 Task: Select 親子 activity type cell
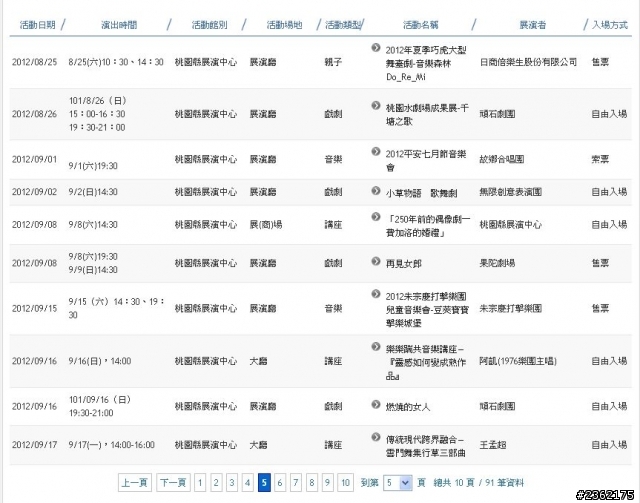(x=333, y=62)
